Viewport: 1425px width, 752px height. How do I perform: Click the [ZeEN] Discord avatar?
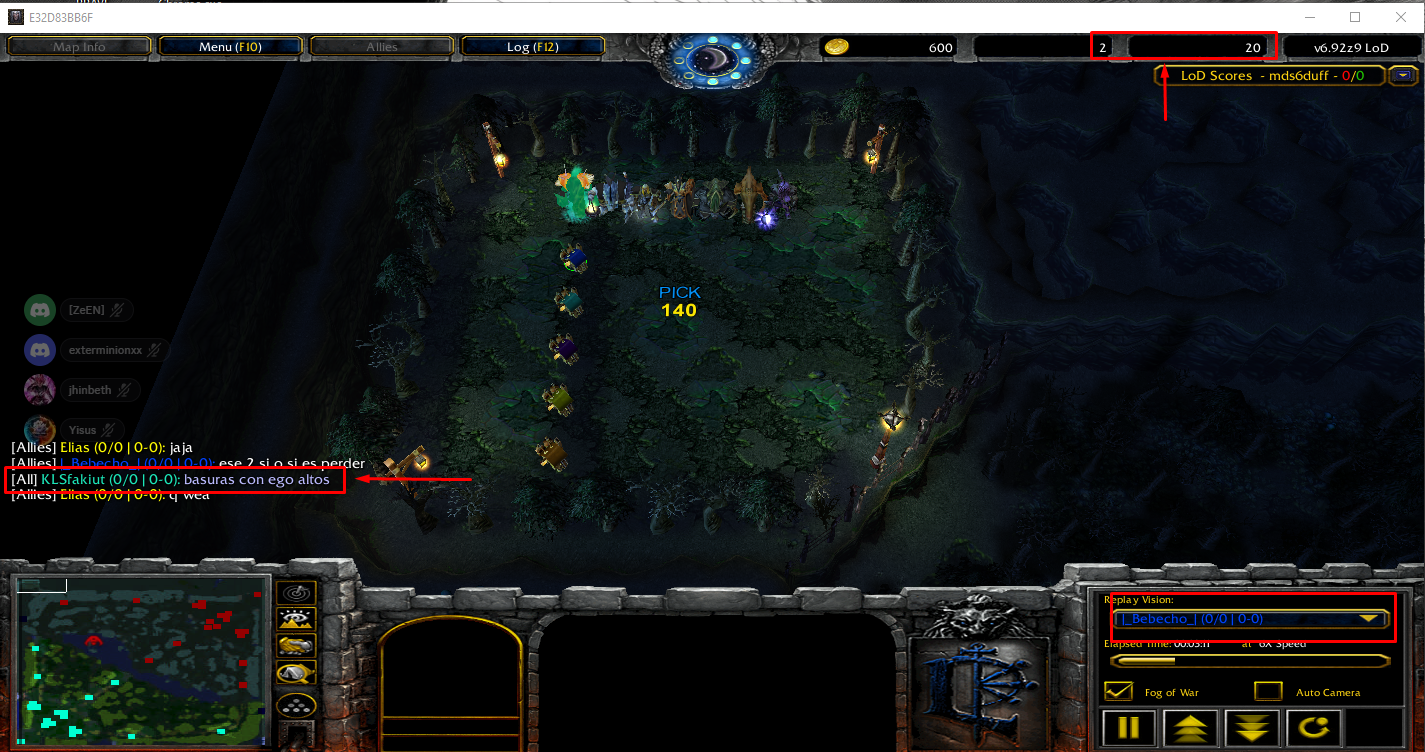(40, 310)
